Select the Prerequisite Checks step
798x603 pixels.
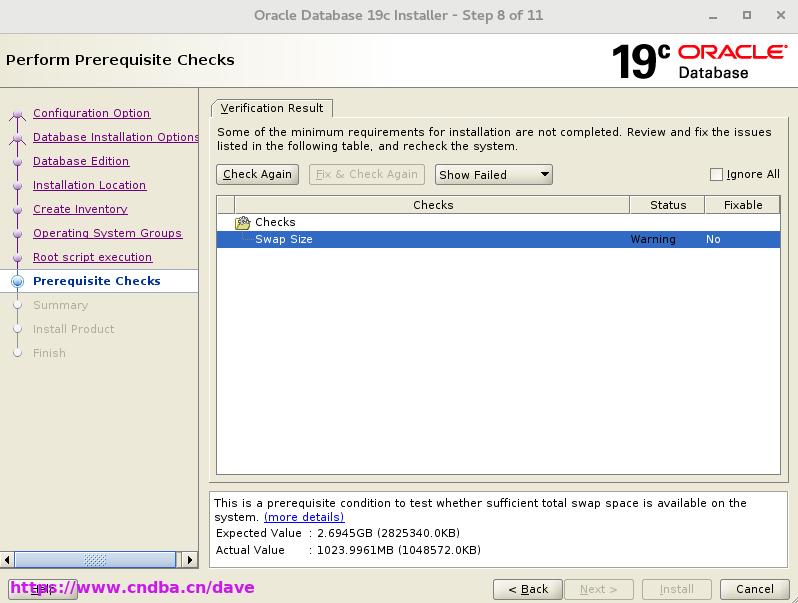97,281
